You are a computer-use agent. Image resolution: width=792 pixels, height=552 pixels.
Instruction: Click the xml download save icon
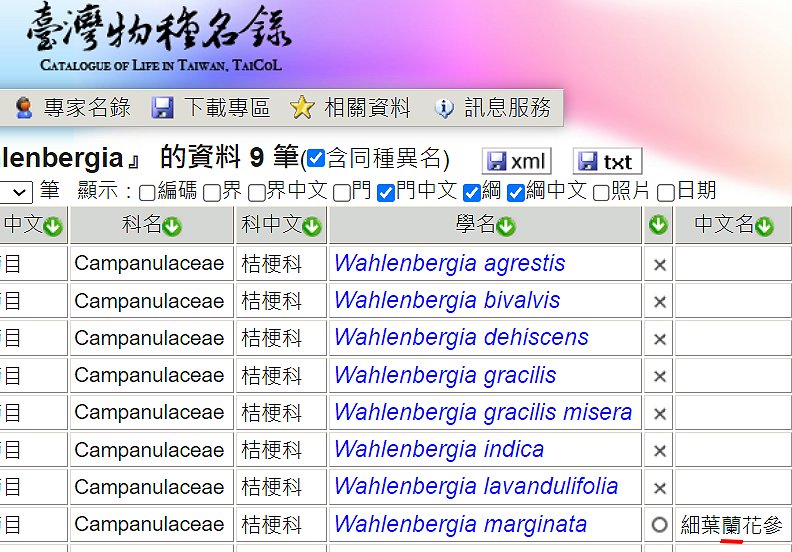(497, 162)
